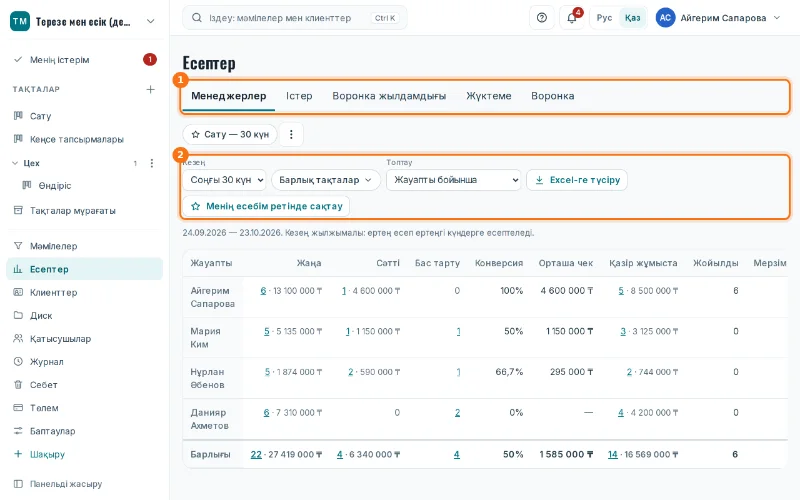Click Барлығы in-work link 14
The image size is (800, 500).
click(613, 455)
